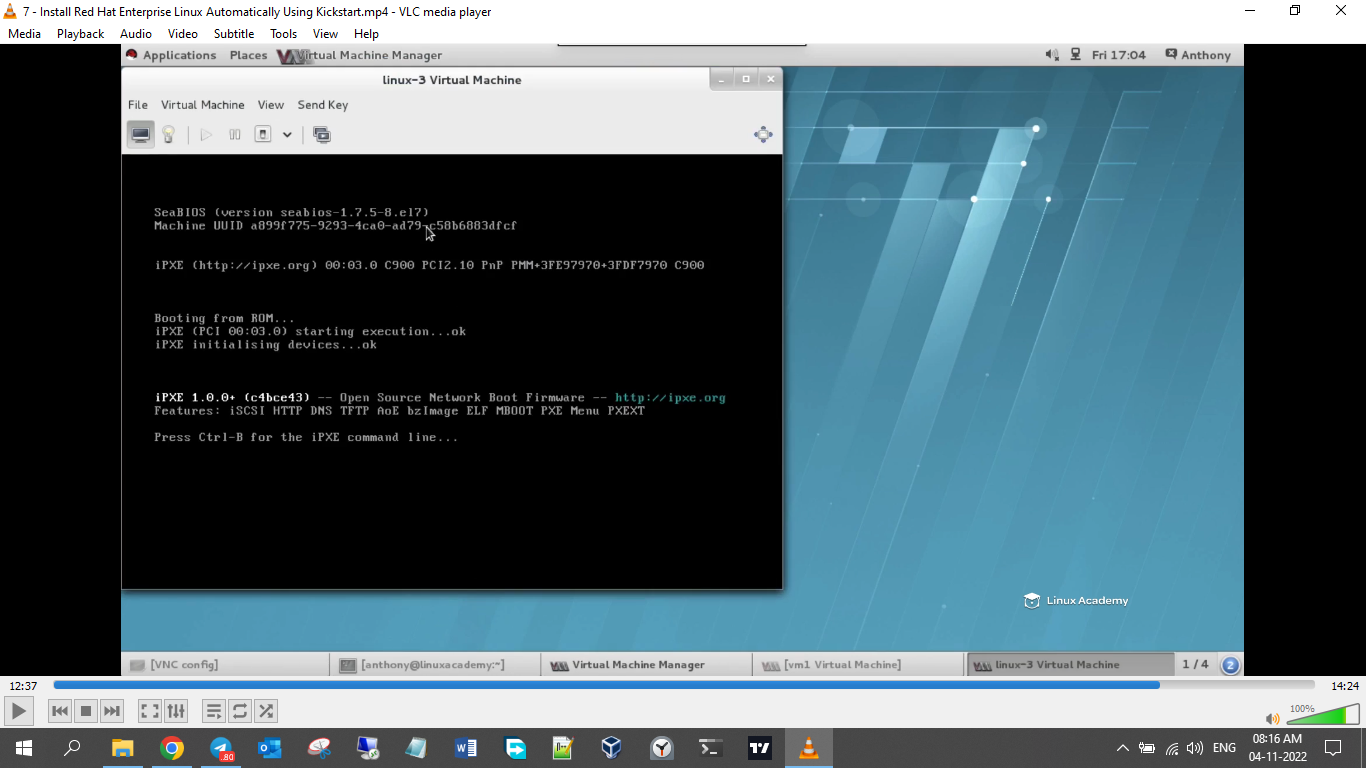
Task: Launch Google Chrome from the taskbar
Action: click(x=172, y=748)
